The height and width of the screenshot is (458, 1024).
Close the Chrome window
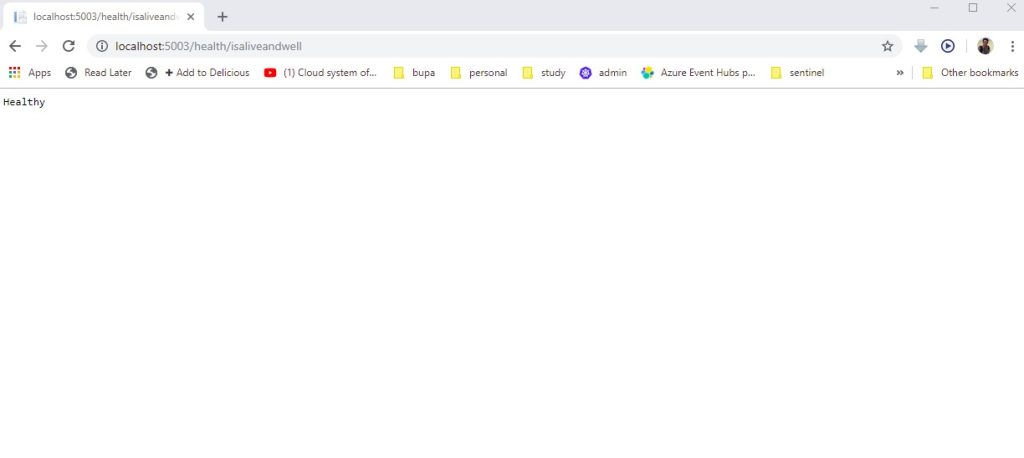(1010, 8)
